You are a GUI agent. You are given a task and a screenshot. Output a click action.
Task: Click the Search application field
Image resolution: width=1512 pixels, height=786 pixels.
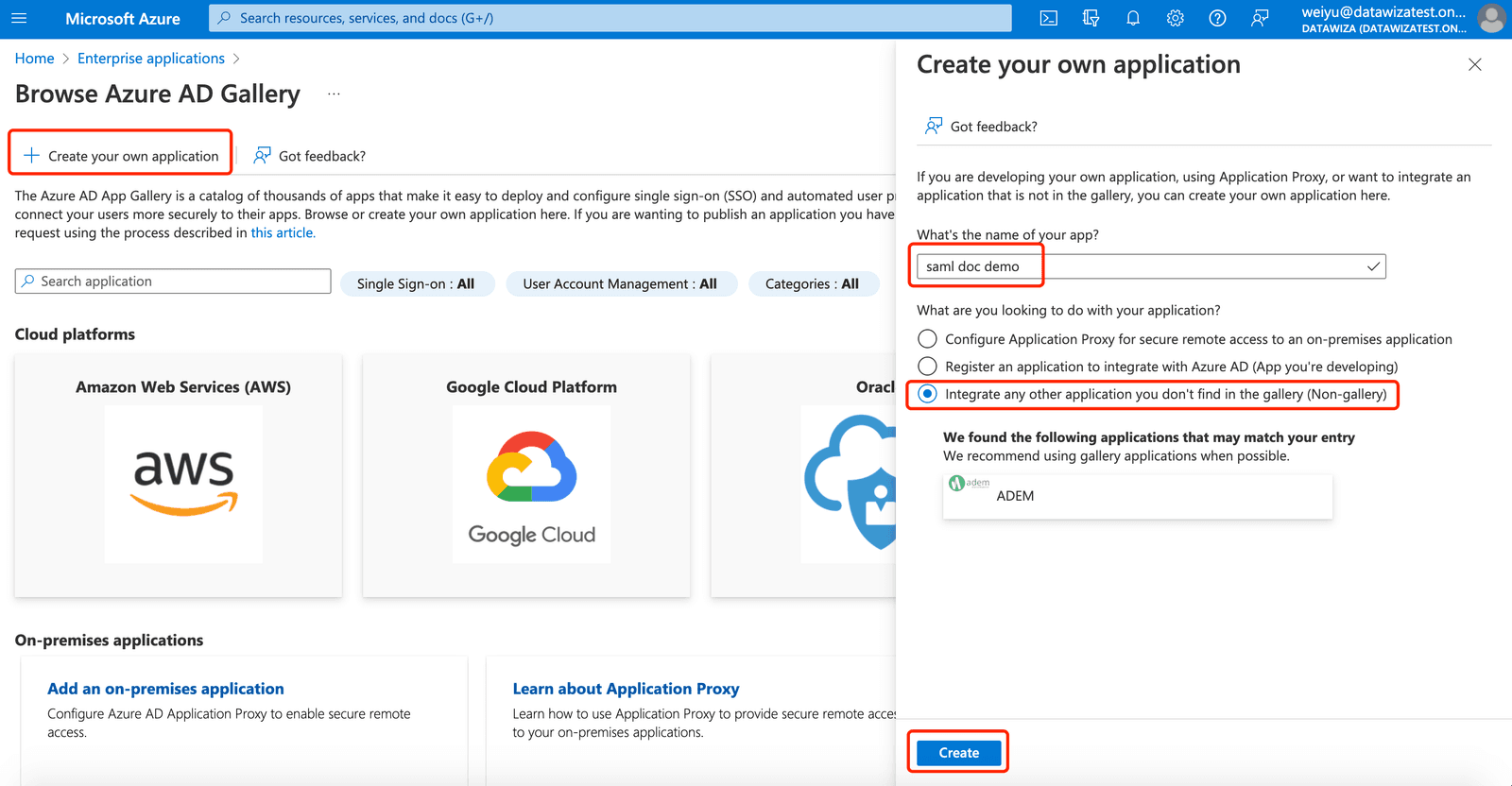point(173,282)
